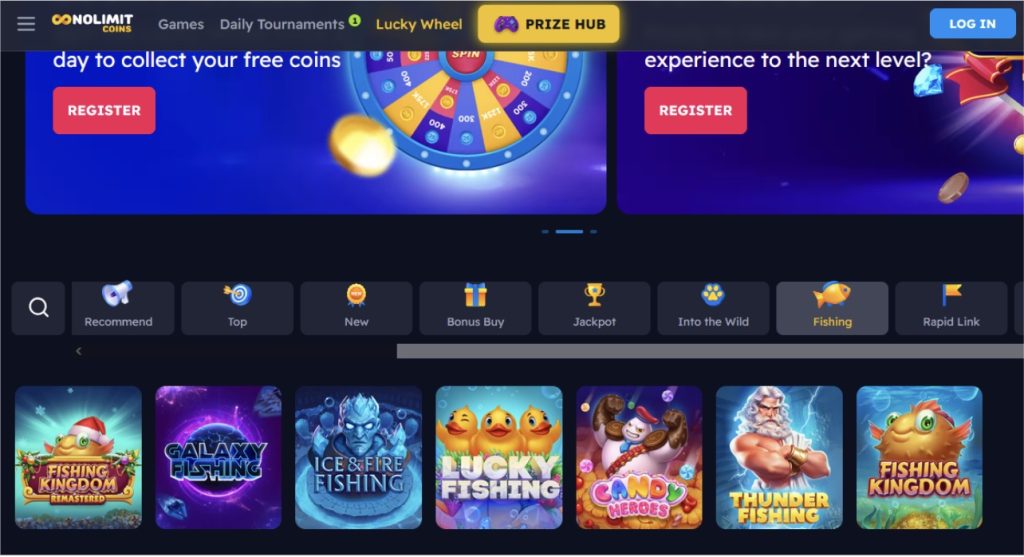Click the horizontal category scrollbar
Viewport: 1024px width, 557px height.
(710, 351)
